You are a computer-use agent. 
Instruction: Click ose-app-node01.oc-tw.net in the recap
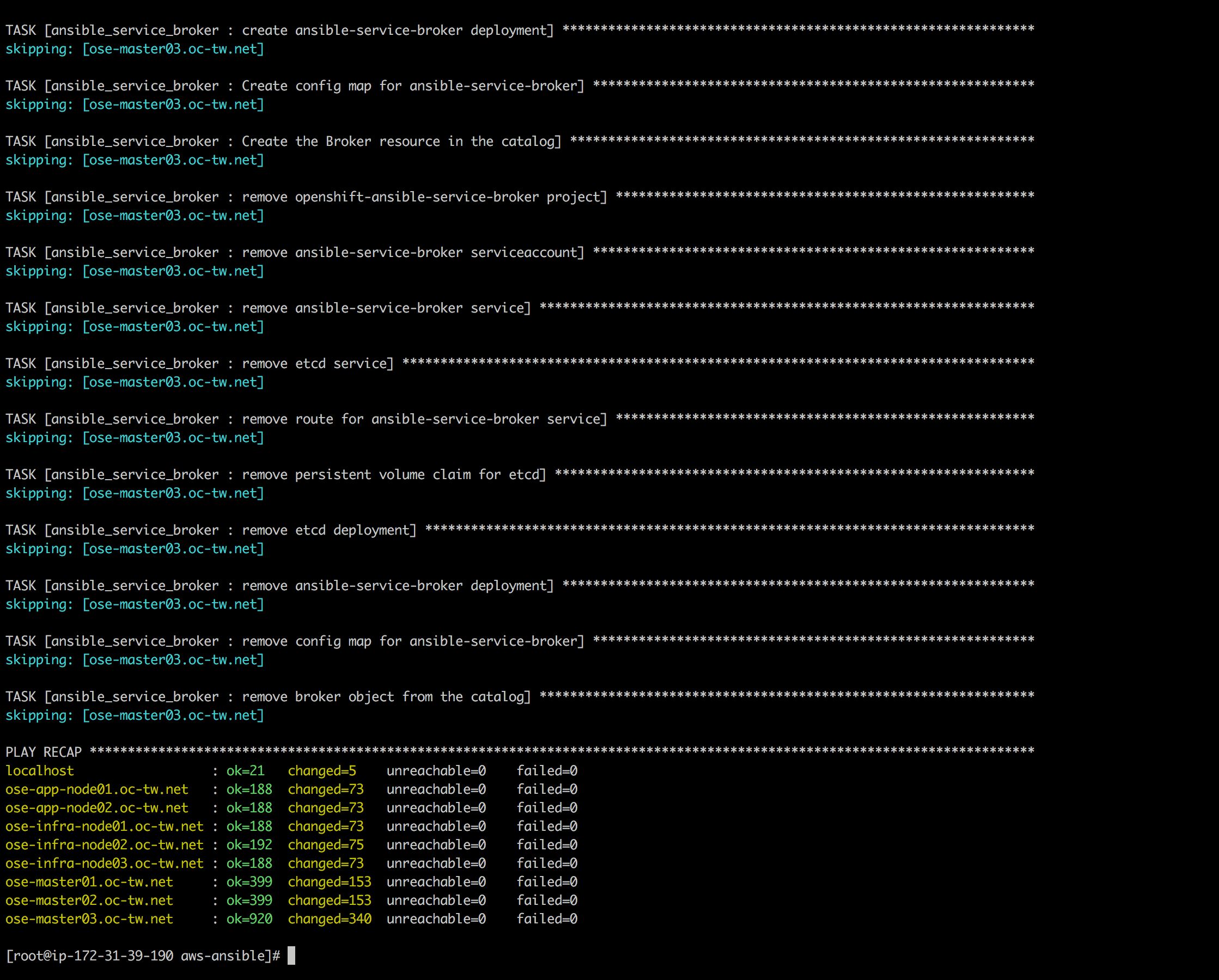(97, 789)
